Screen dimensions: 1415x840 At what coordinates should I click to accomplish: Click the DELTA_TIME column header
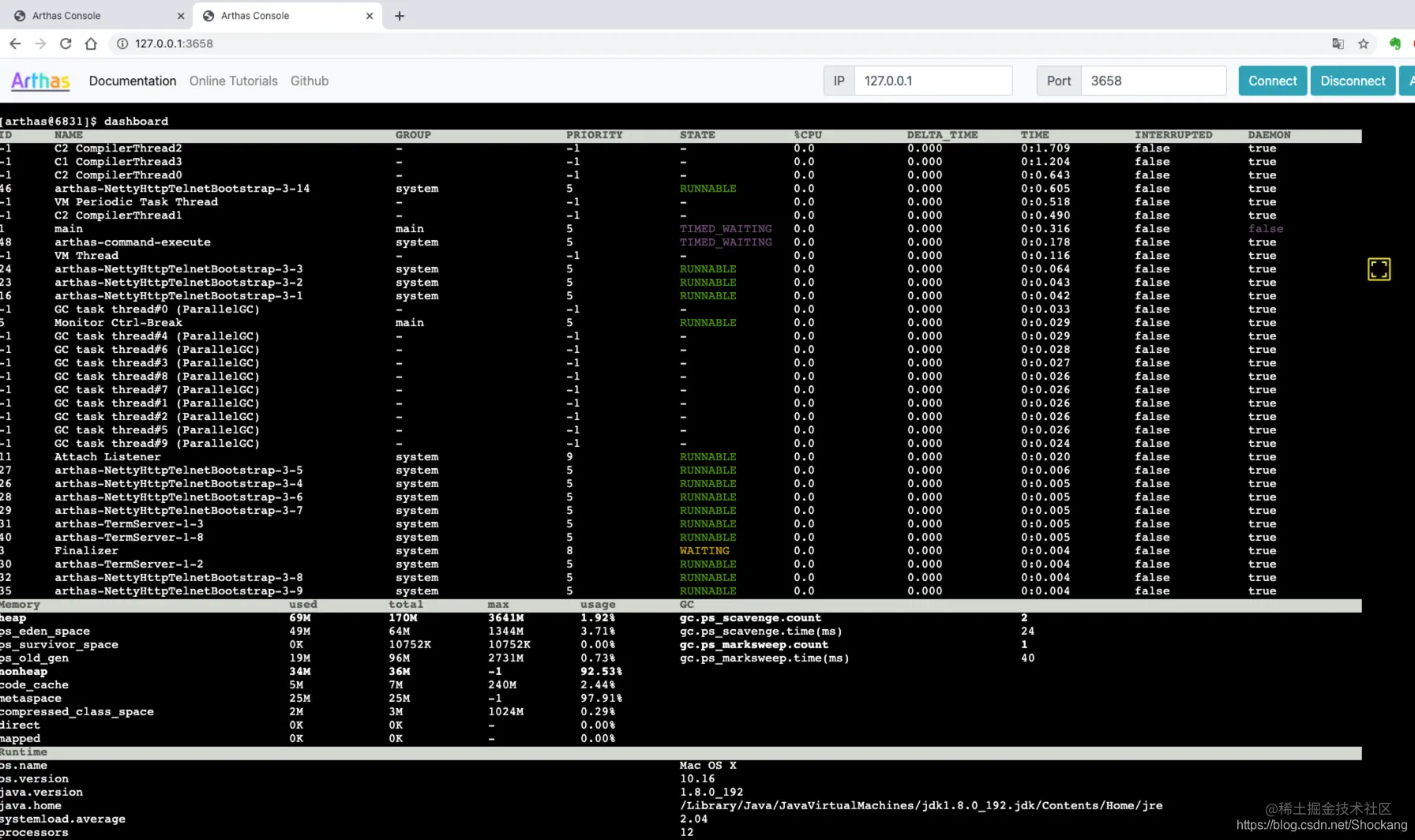(942, 135)
